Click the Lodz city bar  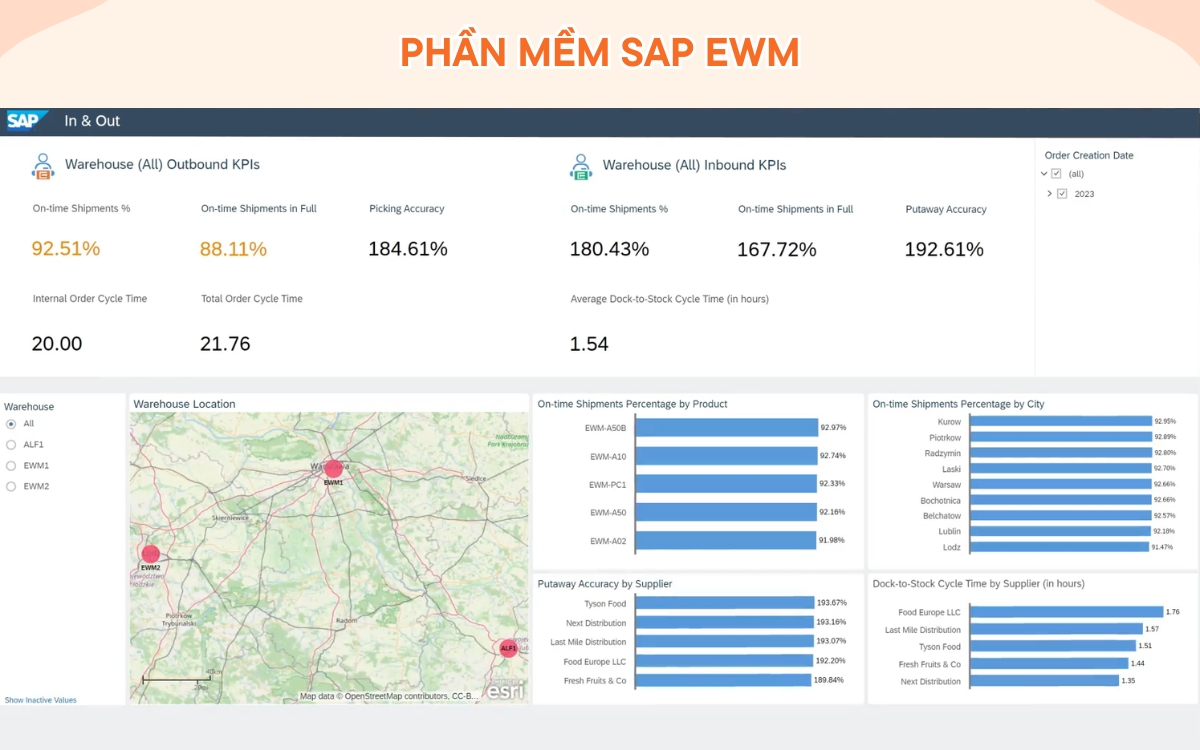click(x=1059, y=547)
